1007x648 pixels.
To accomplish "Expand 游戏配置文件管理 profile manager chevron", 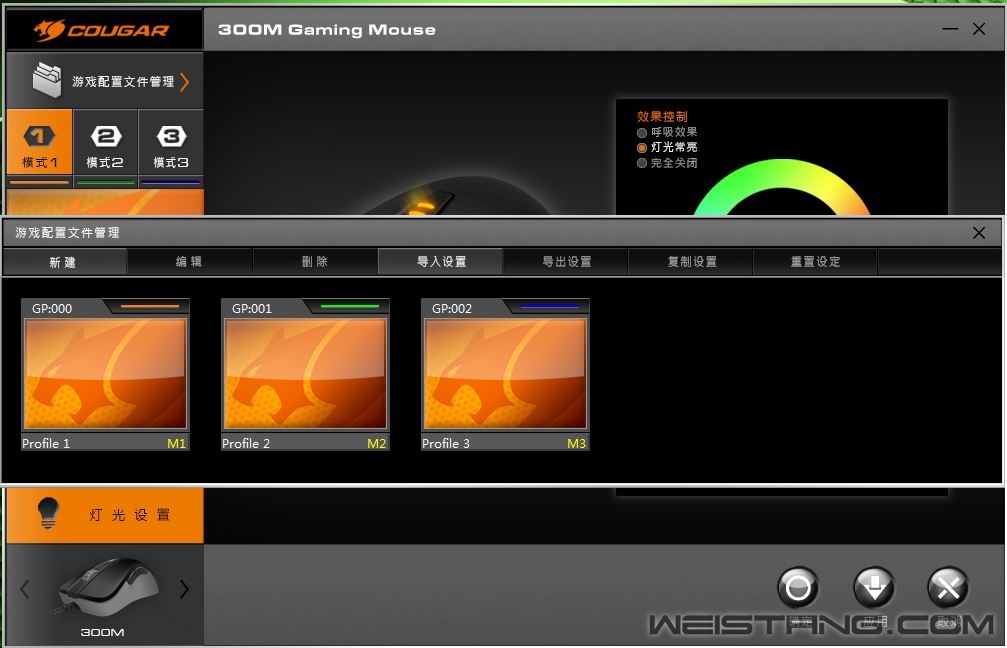I will coord(185,82).
